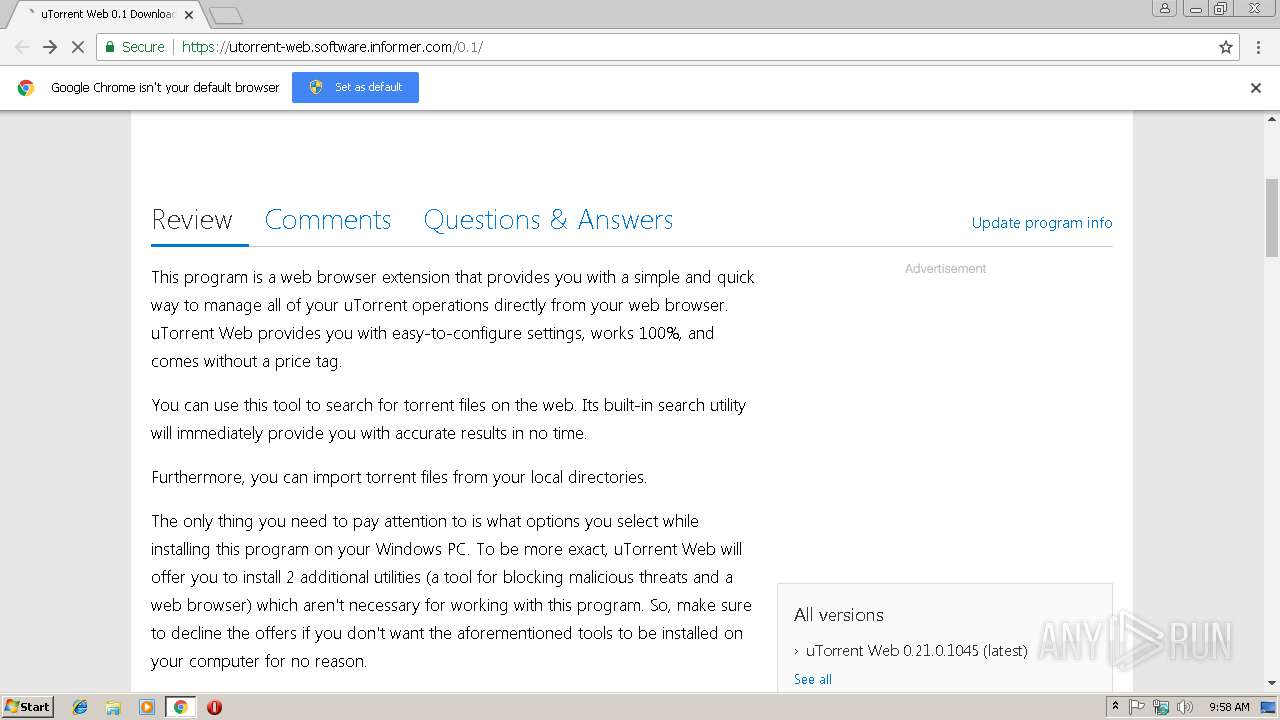Image resolution: width=1280 pixels, height=720 pixels.
Task: Go forward with the browser forward arrow
Action: [x=50, y=47]
